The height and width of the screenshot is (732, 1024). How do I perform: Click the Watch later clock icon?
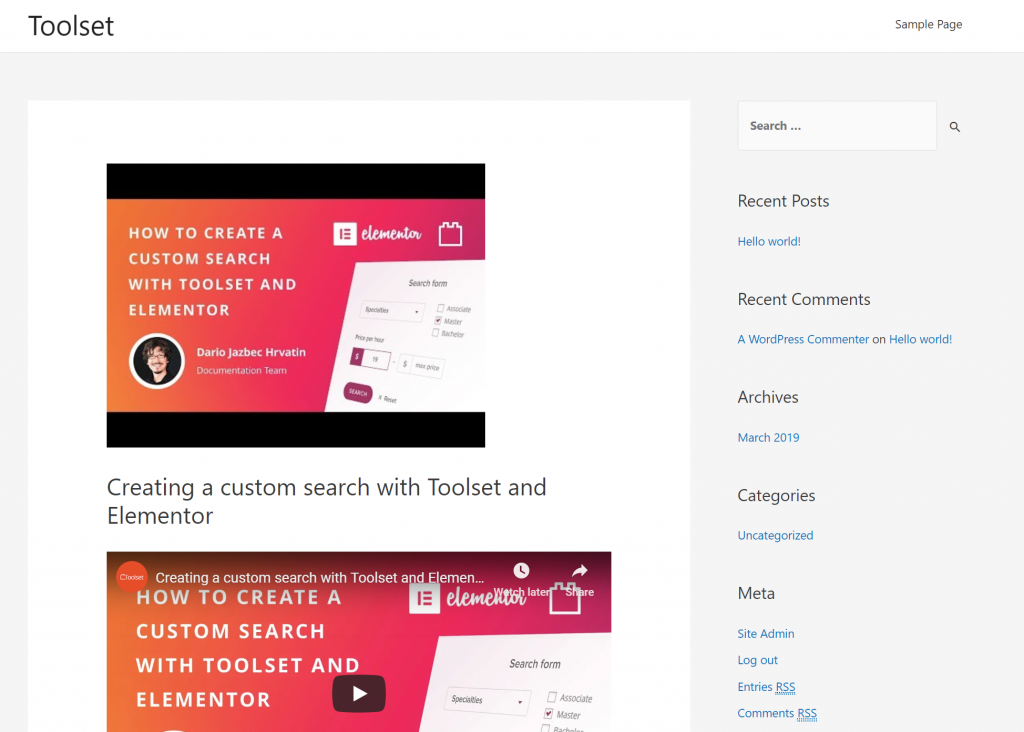pyautogui.click(x=521, y=571)
